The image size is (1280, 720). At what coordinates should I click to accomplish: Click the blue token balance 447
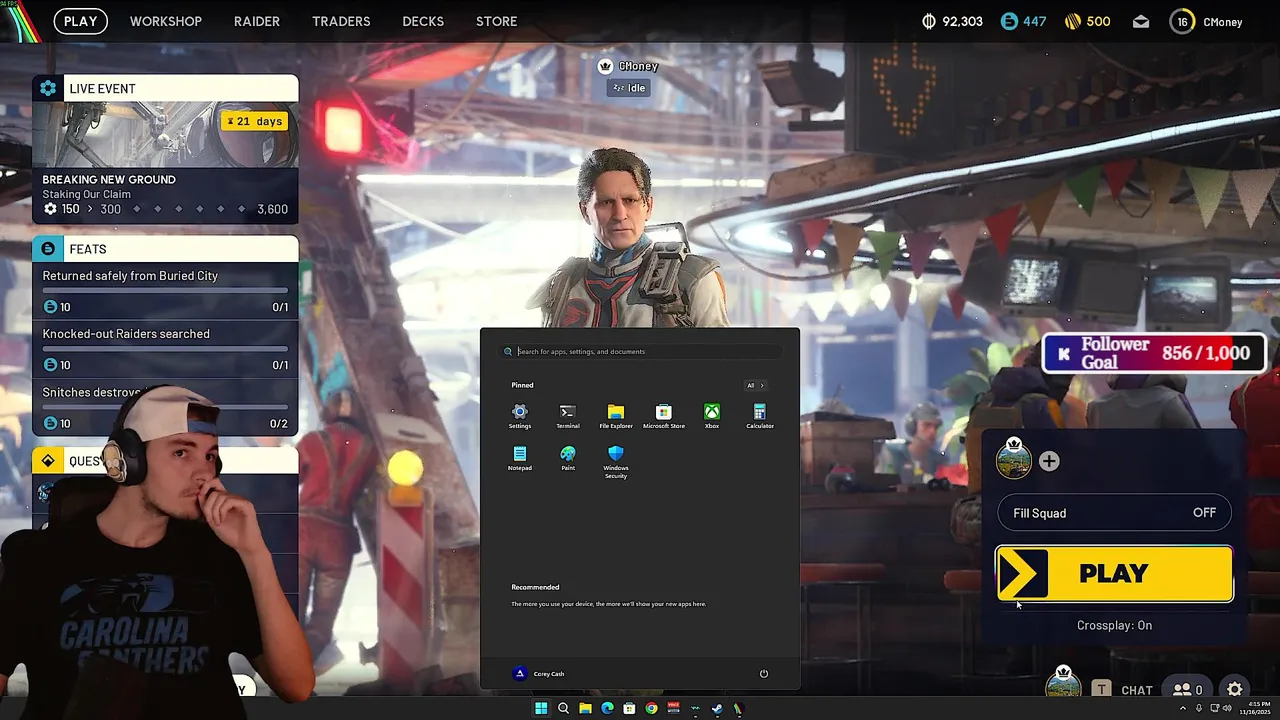[1023, 21]
